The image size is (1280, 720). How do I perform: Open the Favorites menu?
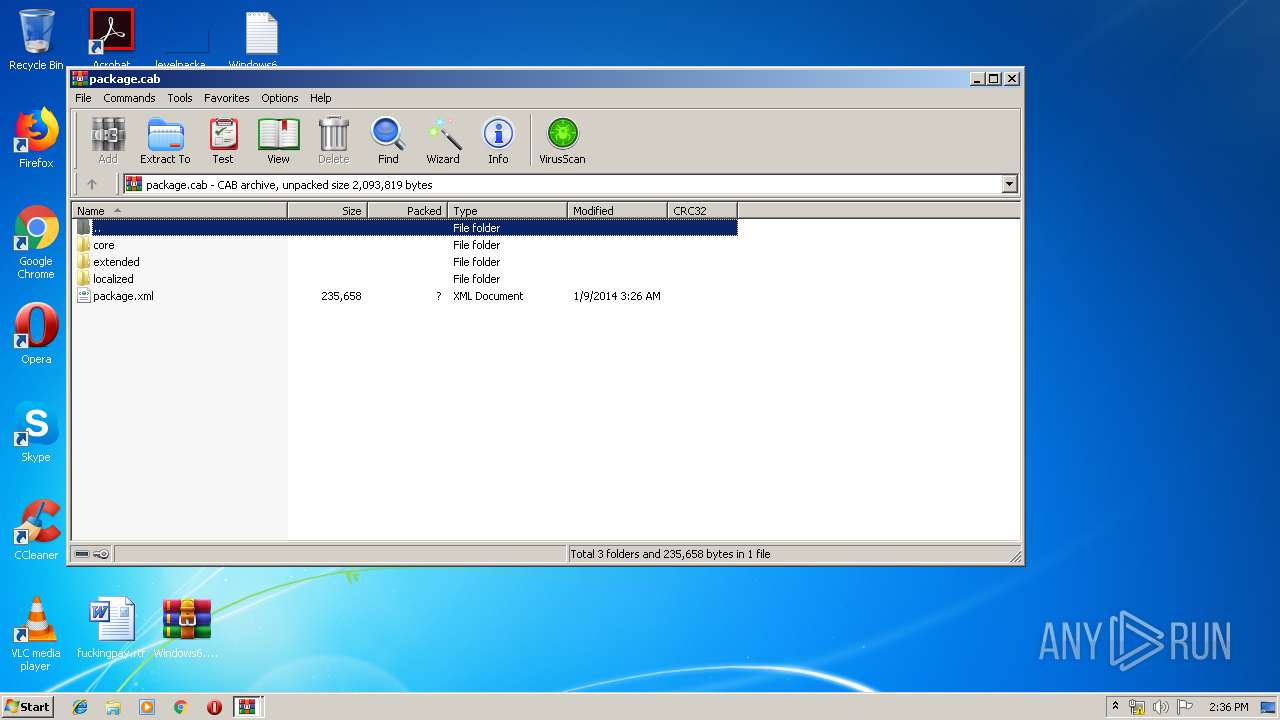tap(227, 98)
